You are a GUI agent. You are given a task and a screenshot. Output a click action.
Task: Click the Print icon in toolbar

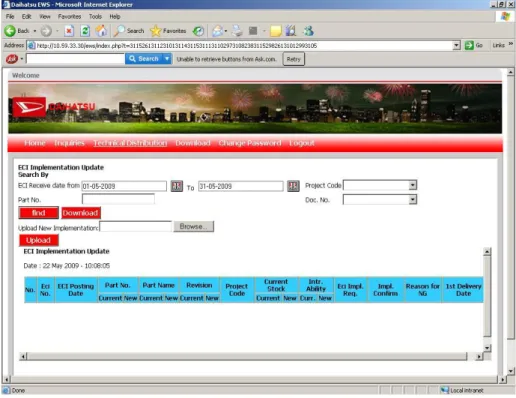[237, 31]
